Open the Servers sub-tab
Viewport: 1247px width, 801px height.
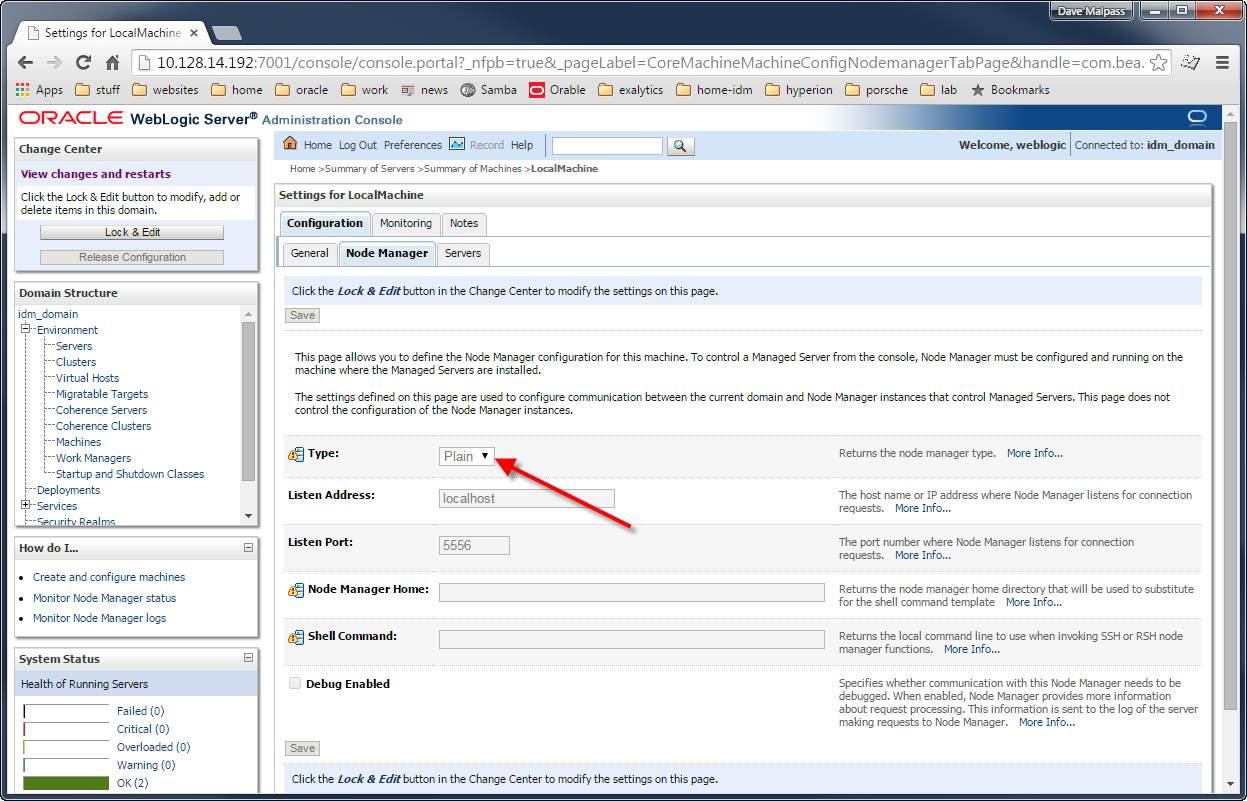click(463, 253)
